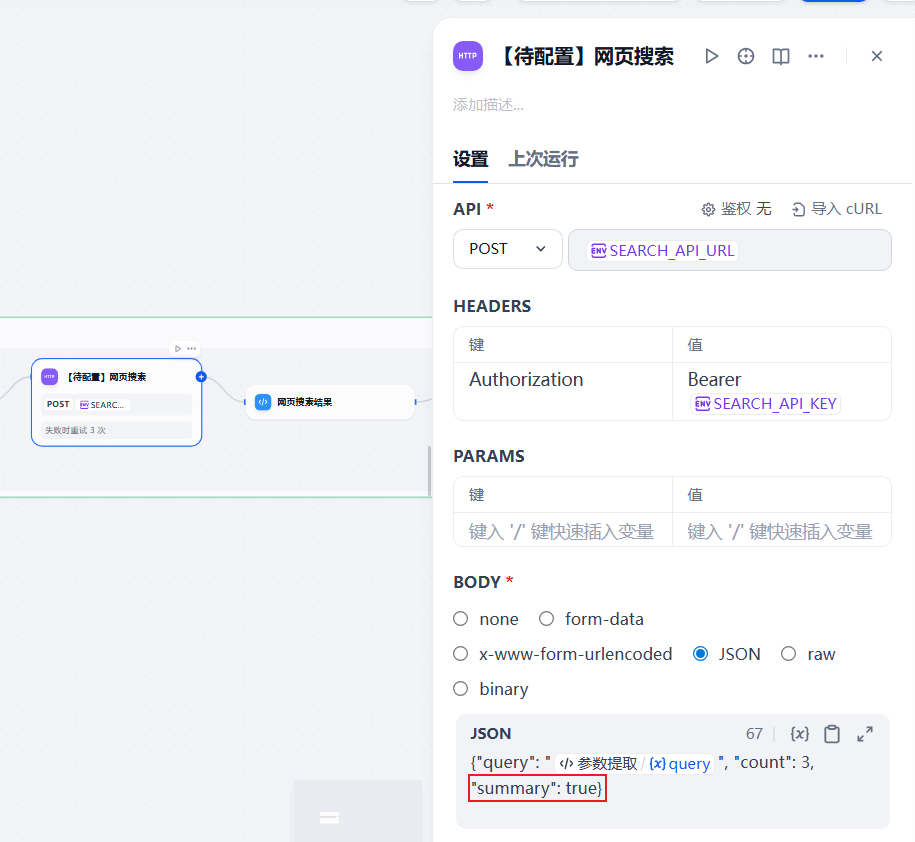Switch to the 设置 tab
Image resolution: width=915 pixels, height=842 pixels.
click(x=470, y=159)
